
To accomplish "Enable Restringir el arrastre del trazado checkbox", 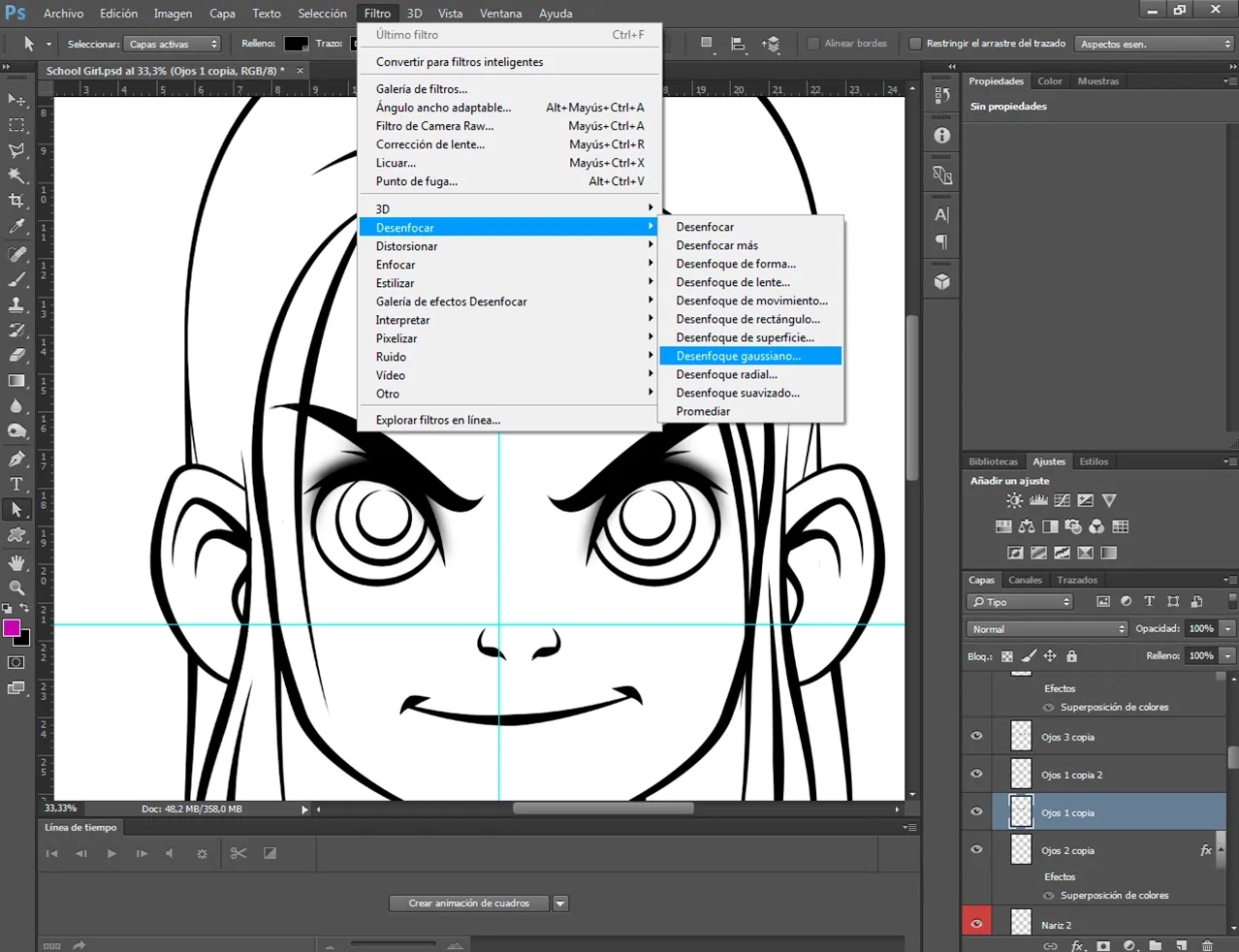I will click(914, 44).
